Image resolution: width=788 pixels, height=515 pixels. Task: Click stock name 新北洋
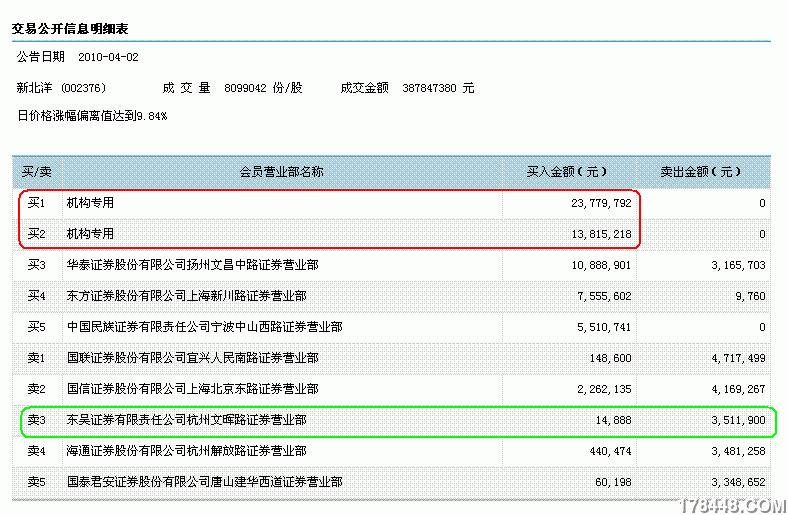click(x=34, y=88)
